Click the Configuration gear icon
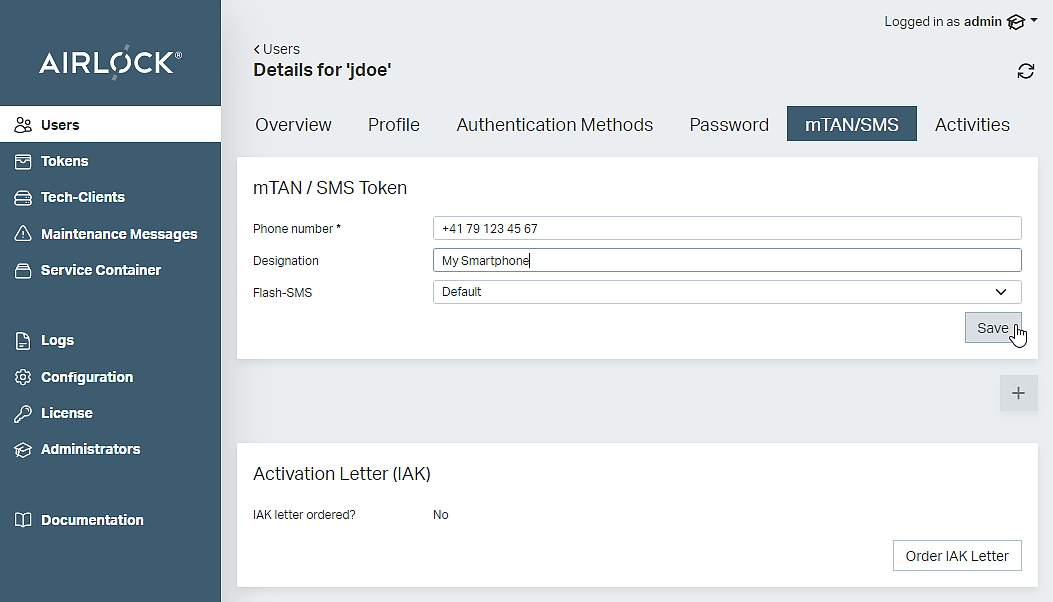The height and width of the screenshot is (602, 1053). click(x=23, y=377)
